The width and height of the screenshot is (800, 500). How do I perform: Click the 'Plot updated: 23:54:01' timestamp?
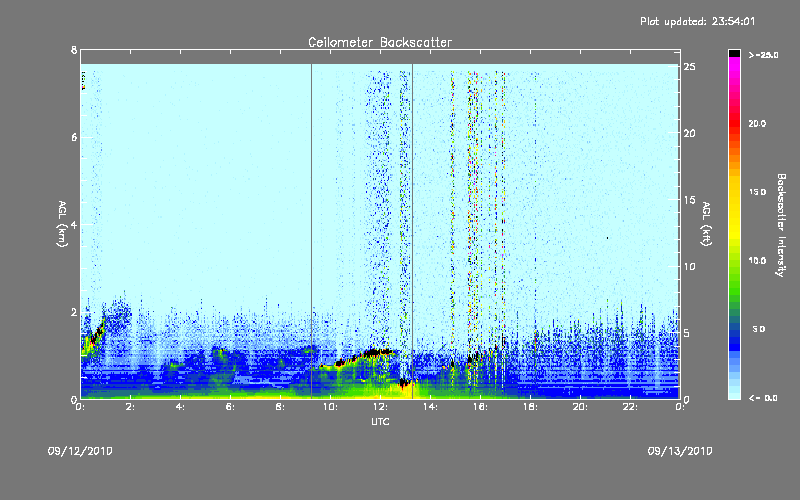pyautogui.click(x=697, y=21)
